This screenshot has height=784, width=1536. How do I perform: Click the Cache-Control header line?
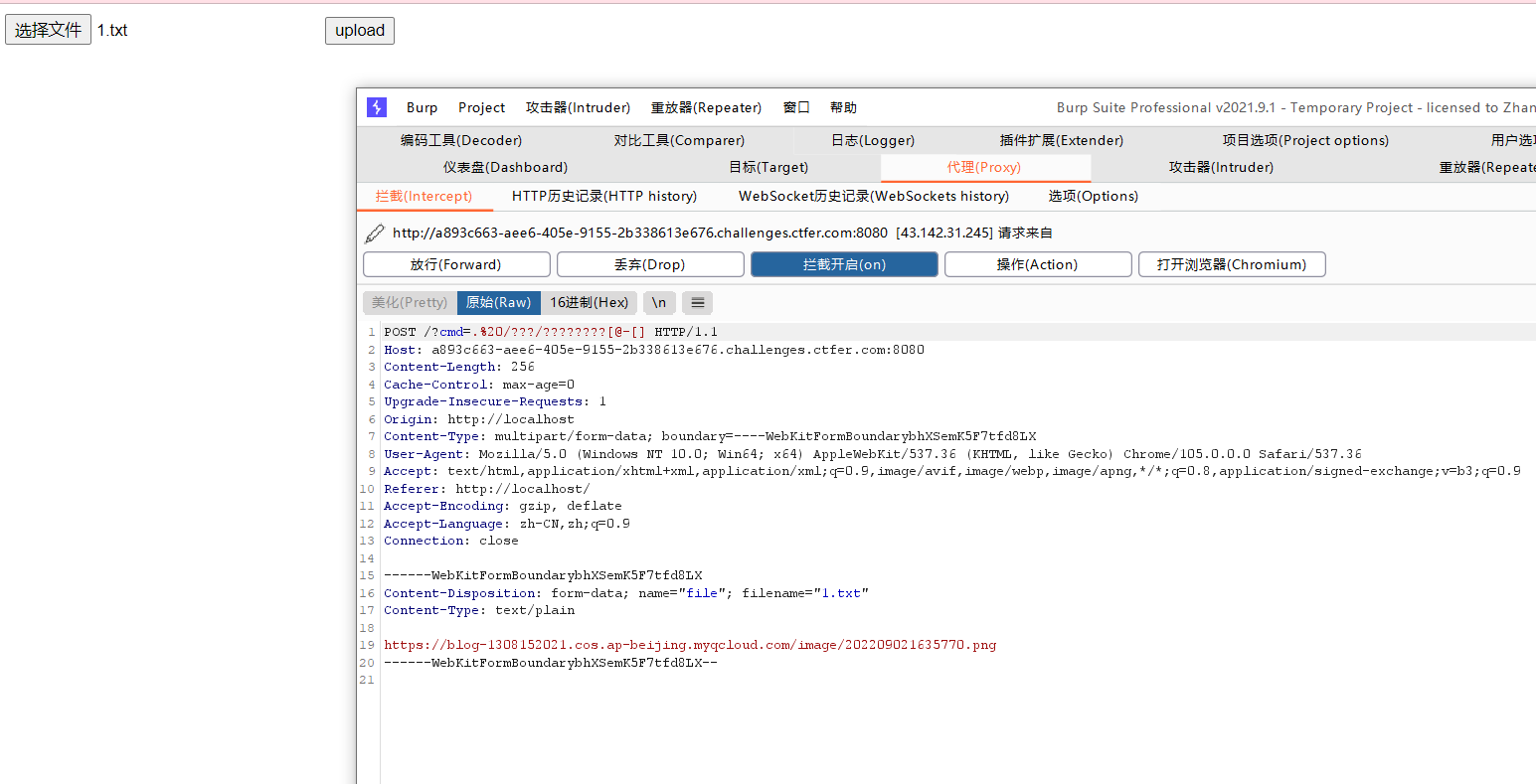pos(479,385)
